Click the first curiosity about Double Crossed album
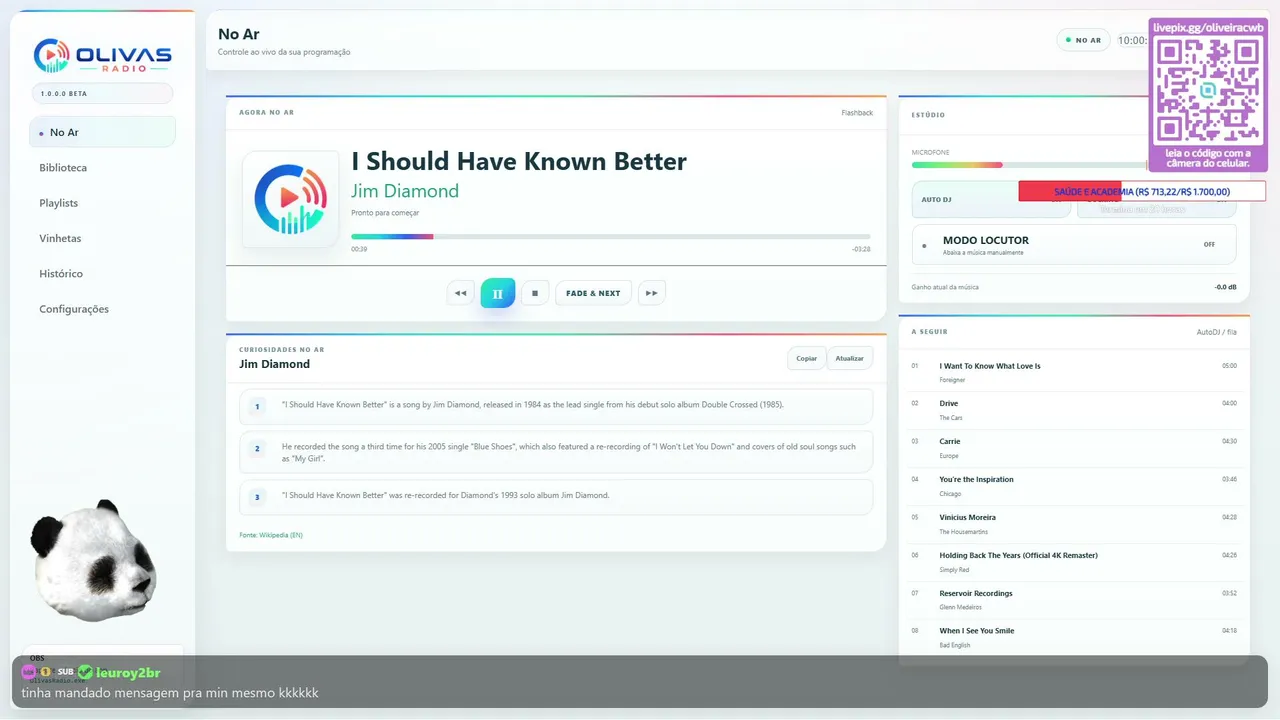The image size is (1280, 720). (x=556, y=407)
